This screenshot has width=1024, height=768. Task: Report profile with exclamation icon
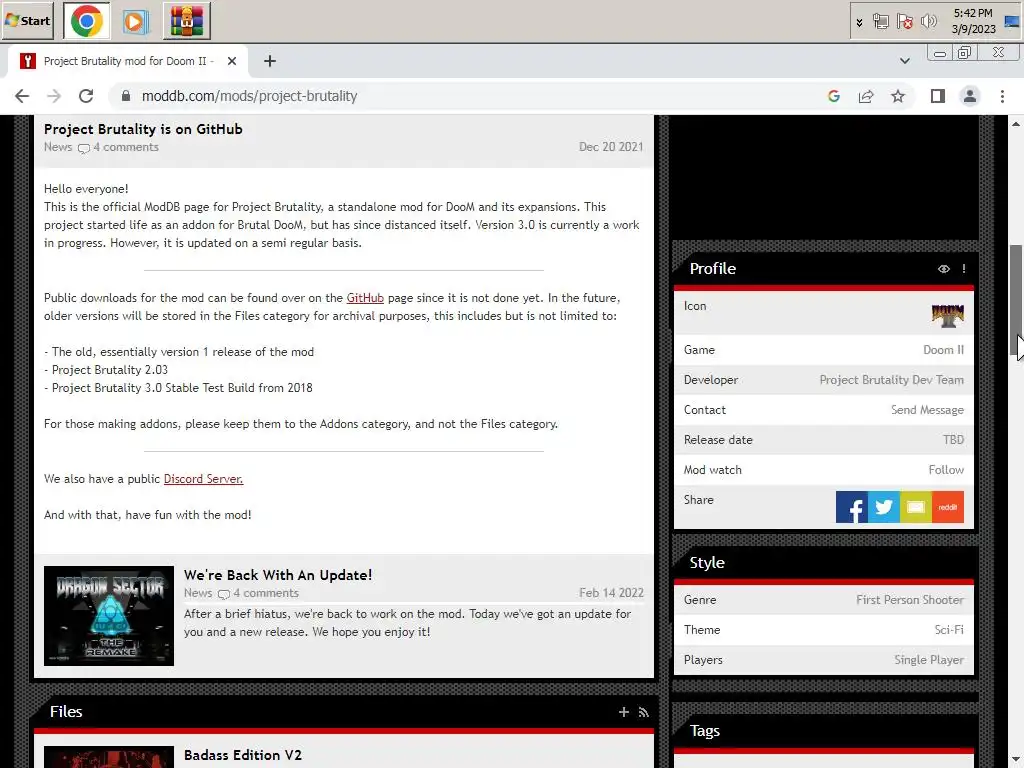tap(964, 269)
